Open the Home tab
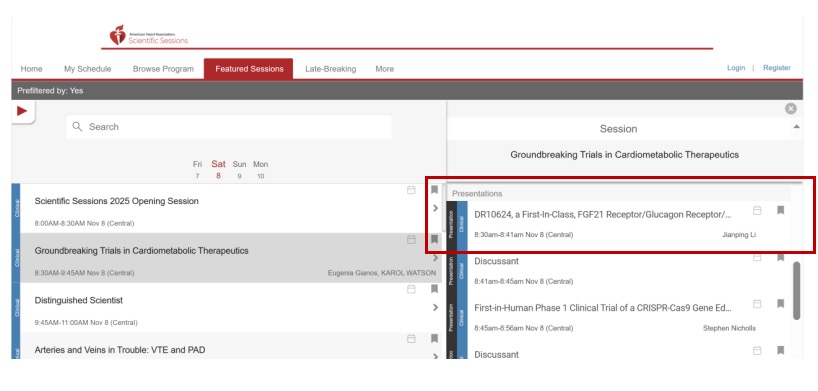The height and width of the screenshot is (391, 818). (31, 69)
